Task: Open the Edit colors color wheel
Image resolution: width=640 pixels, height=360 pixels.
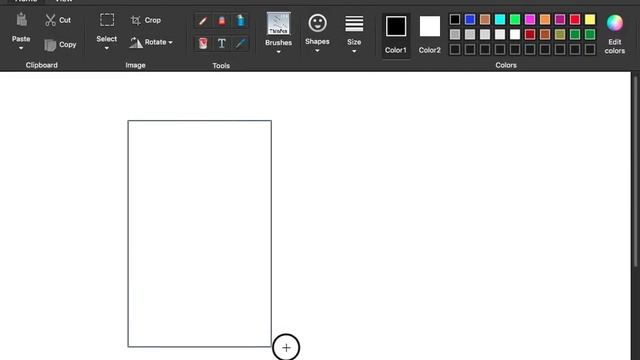Action: [x=615, y=23]
